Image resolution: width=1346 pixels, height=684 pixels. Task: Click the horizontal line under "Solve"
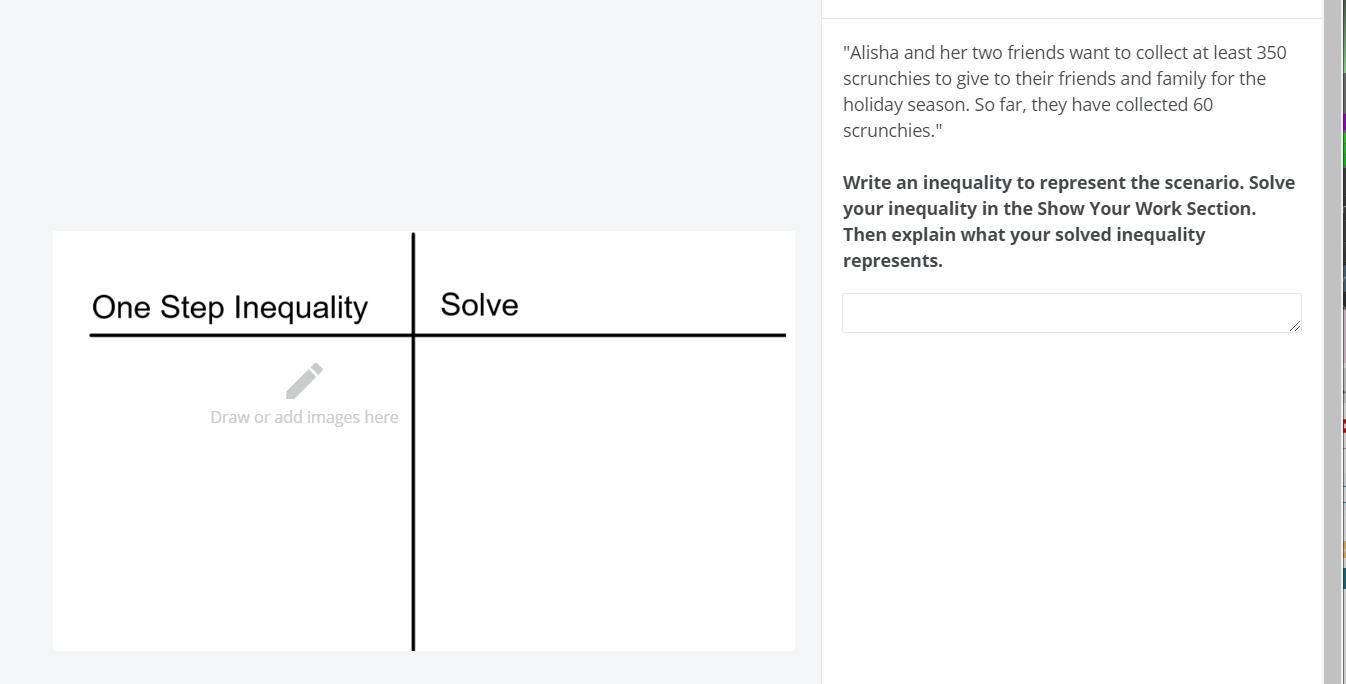[x=600, y=335]
